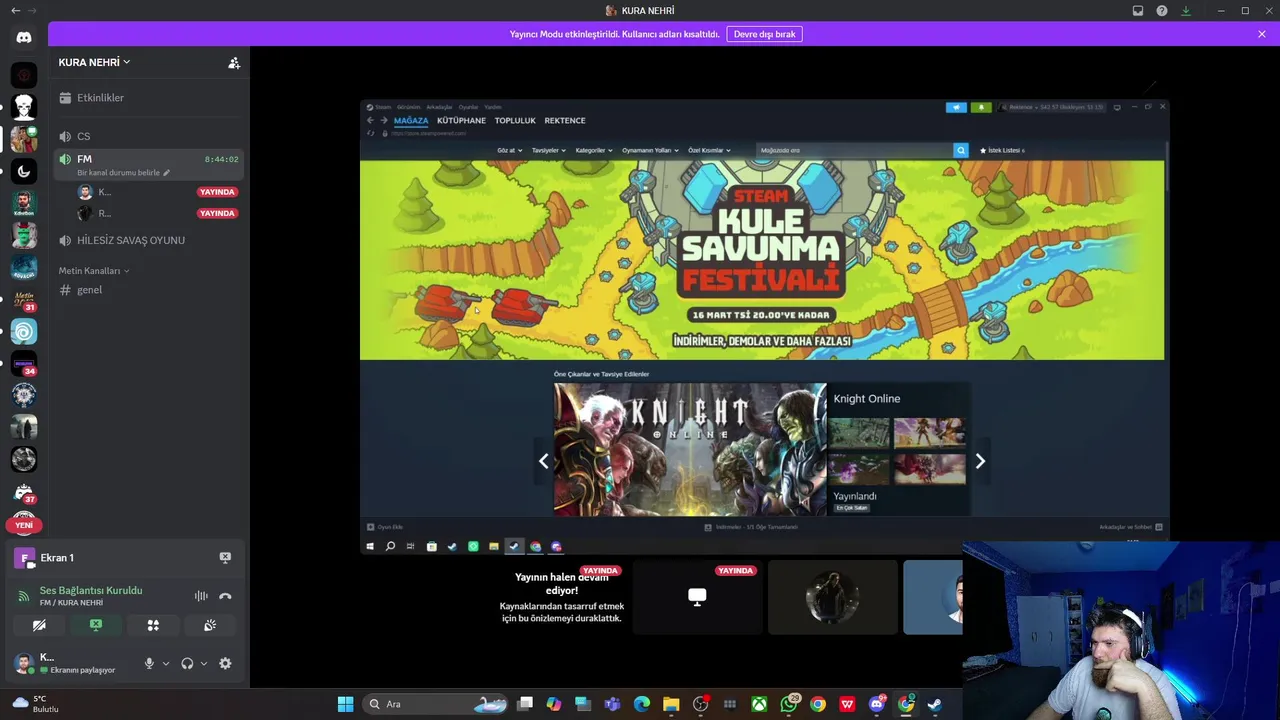Join the CS voice channel
The width and height of the screenshot is (1280, 720).
pyautogui.click(x=148, y=136)
